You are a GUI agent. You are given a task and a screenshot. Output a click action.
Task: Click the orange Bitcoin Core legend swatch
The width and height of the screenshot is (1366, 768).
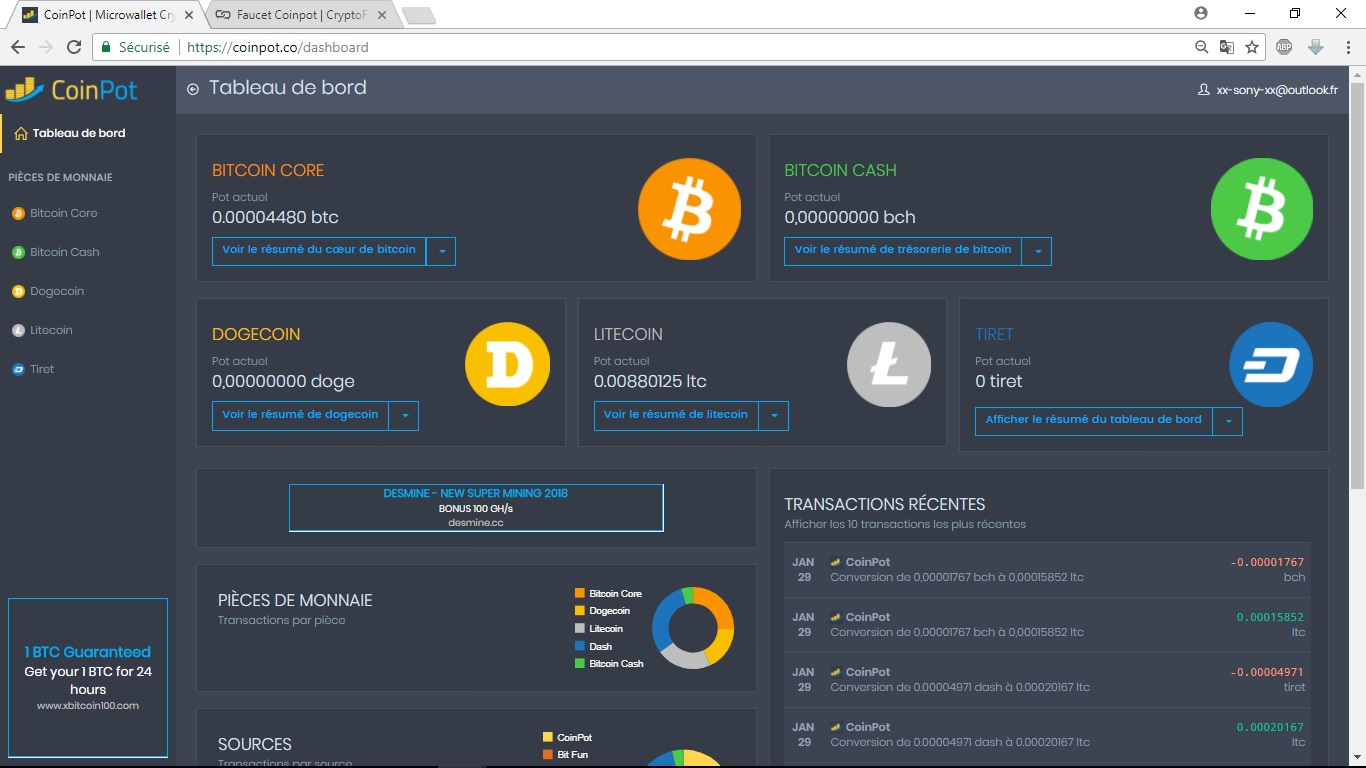click(580, 594)
